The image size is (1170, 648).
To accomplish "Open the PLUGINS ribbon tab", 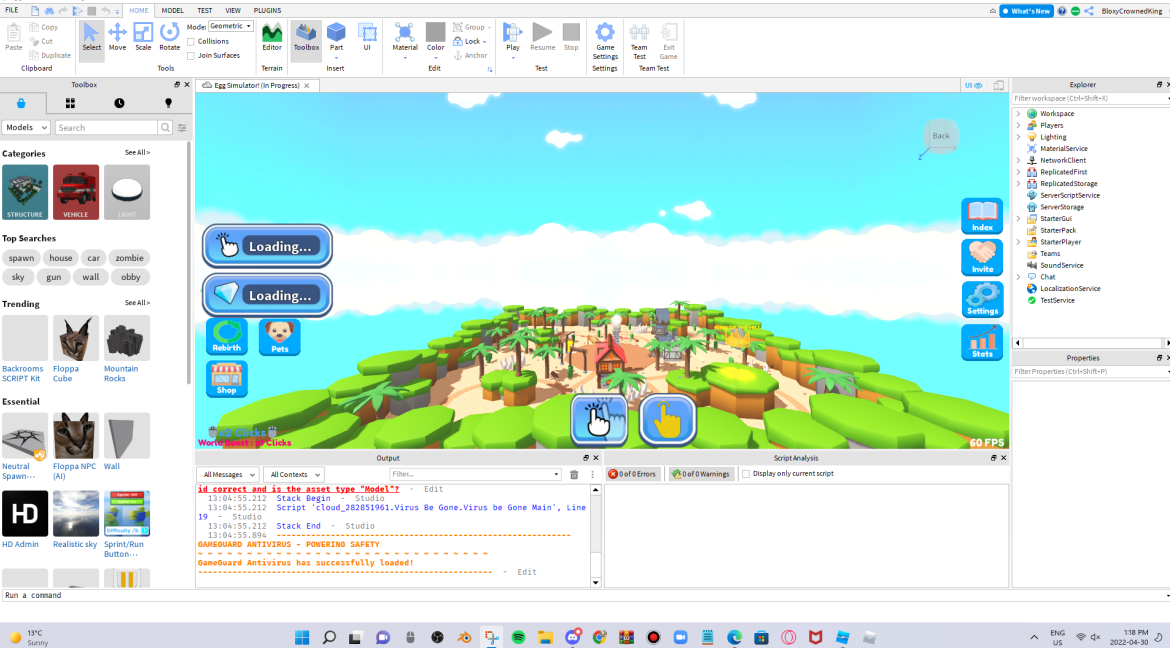I will click(267, 10).
